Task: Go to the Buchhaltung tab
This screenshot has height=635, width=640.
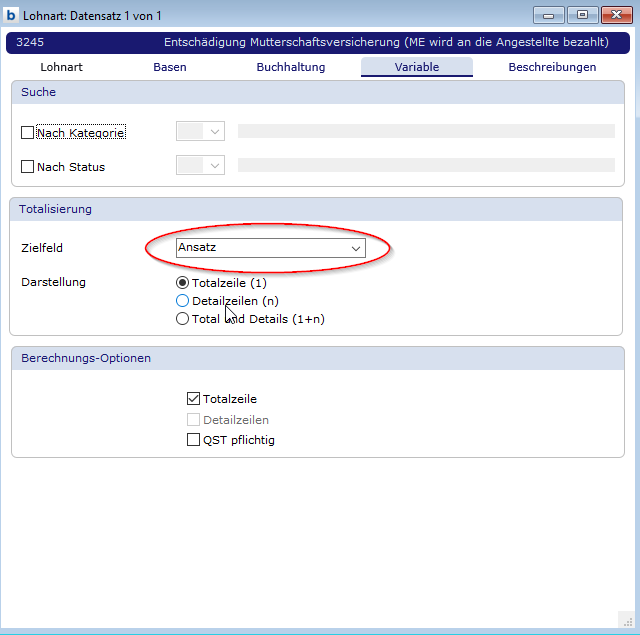Action: 291,67
